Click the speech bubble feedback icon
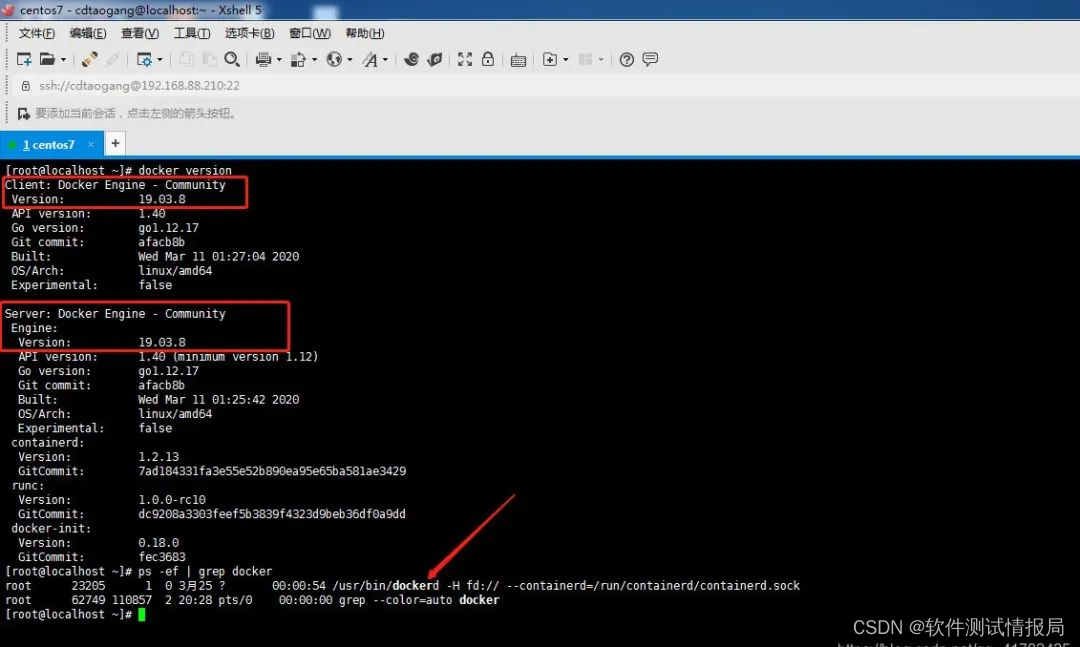Viewport: 1080px width, 647px height. [x=650, y=59]
